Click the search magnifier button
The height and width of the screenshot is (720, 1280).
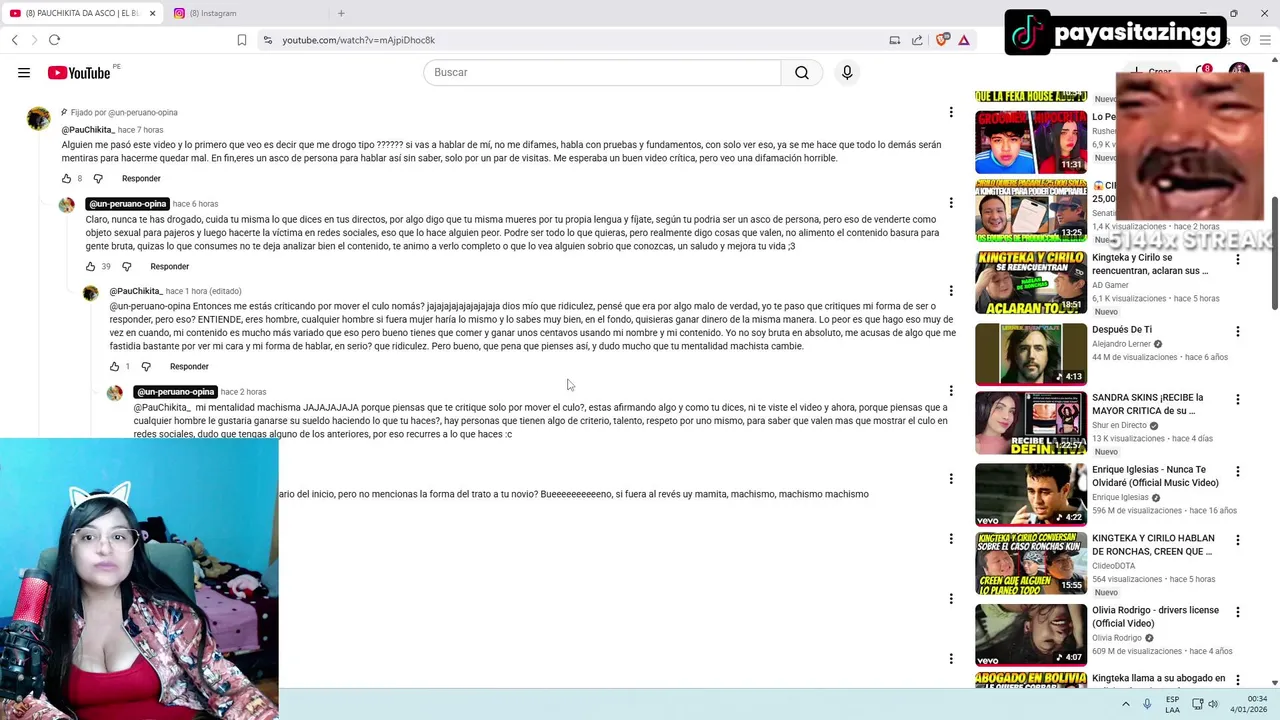802,72
